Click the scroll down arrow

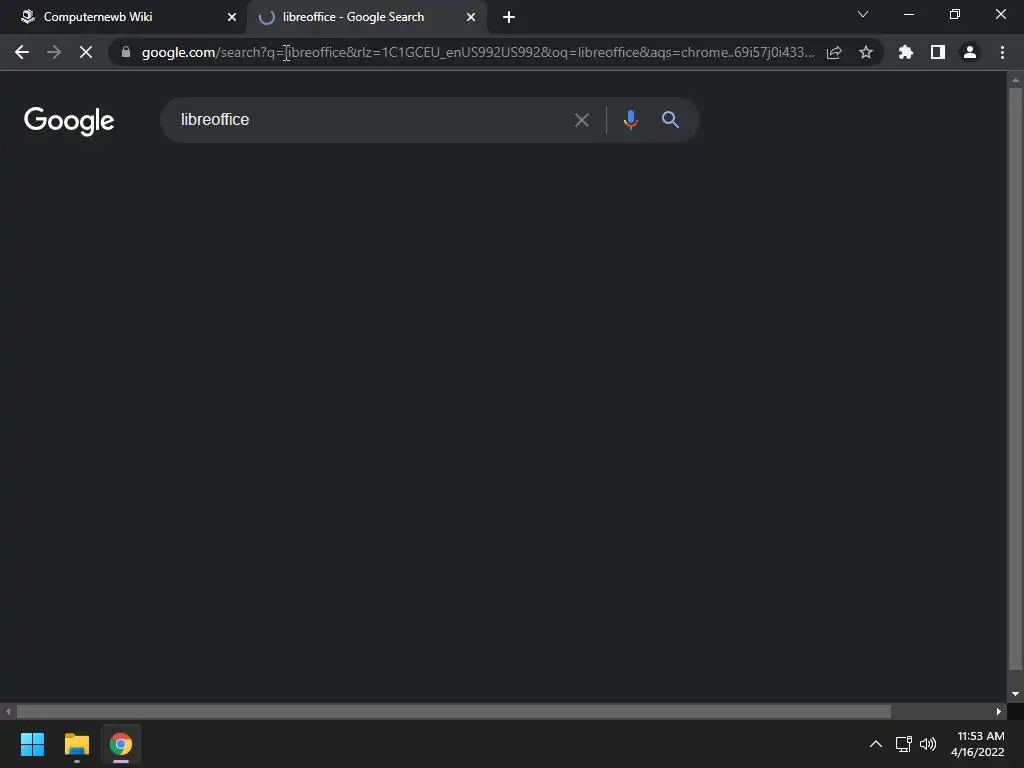tap(1015, 694)
